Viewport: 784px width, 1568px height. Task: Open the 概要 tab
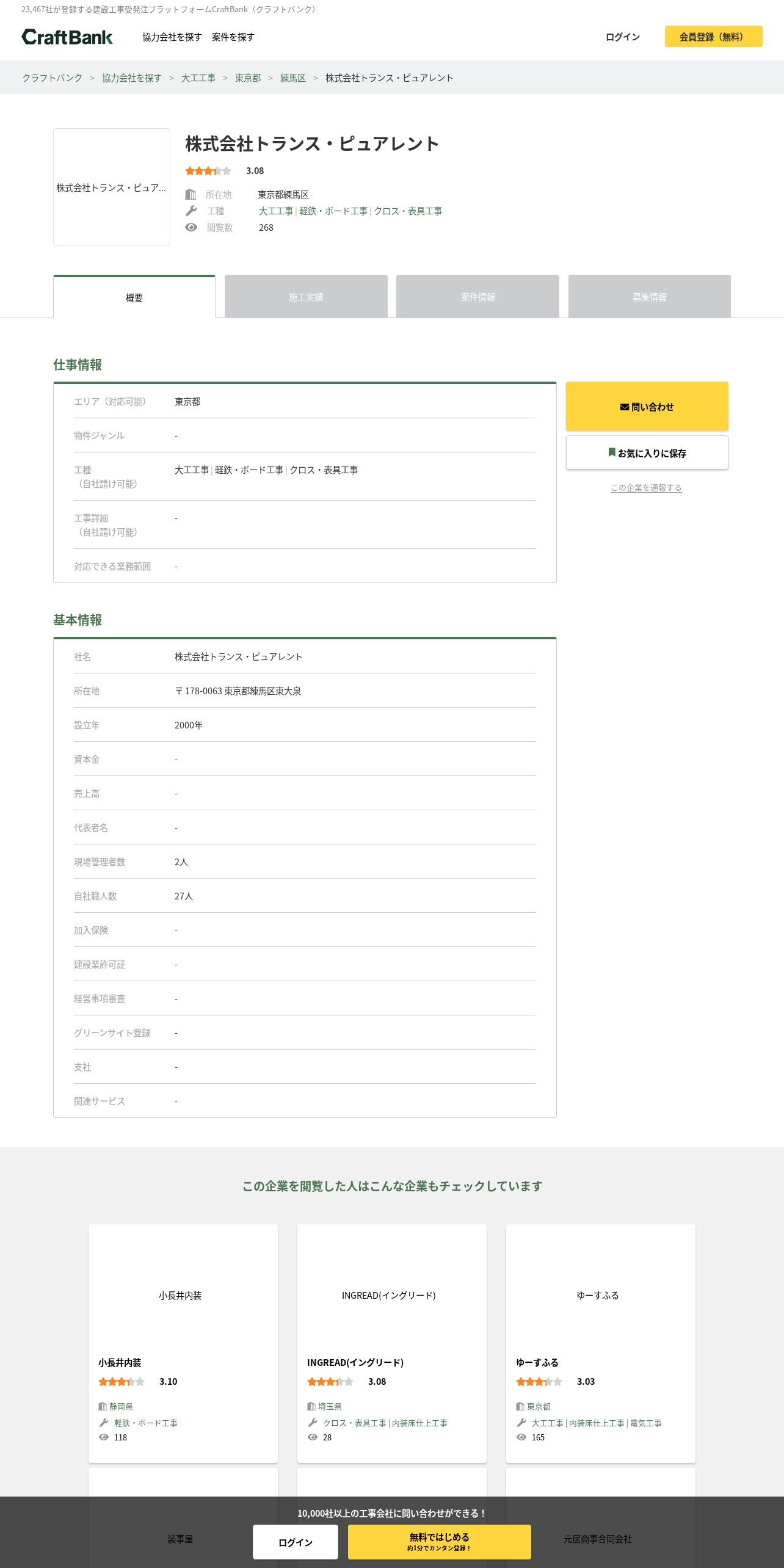click(134, 297)
